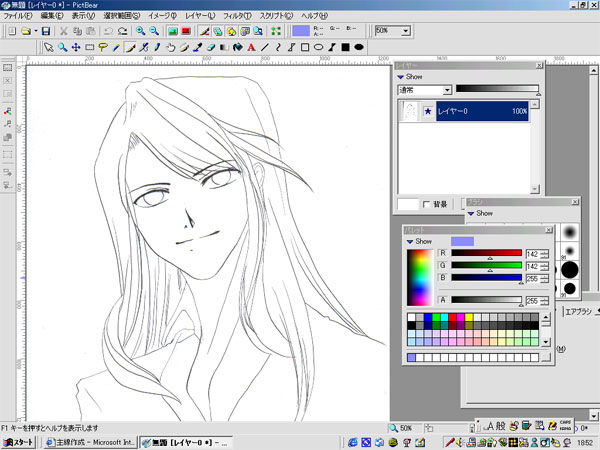The image size is (600, 450).
Task: Select the filled black ellipse tool
Action: tap(358, 46)
